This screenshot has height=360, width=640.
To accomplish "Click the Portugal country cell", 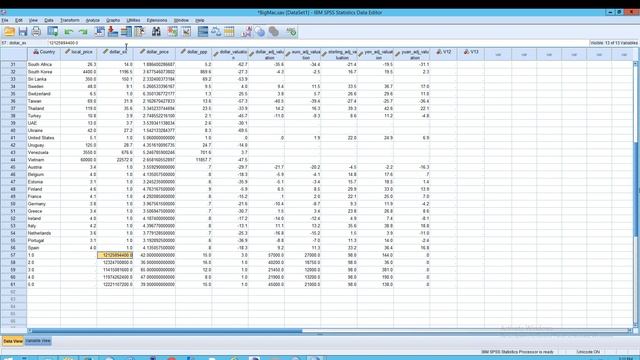I will pos(44,240).
